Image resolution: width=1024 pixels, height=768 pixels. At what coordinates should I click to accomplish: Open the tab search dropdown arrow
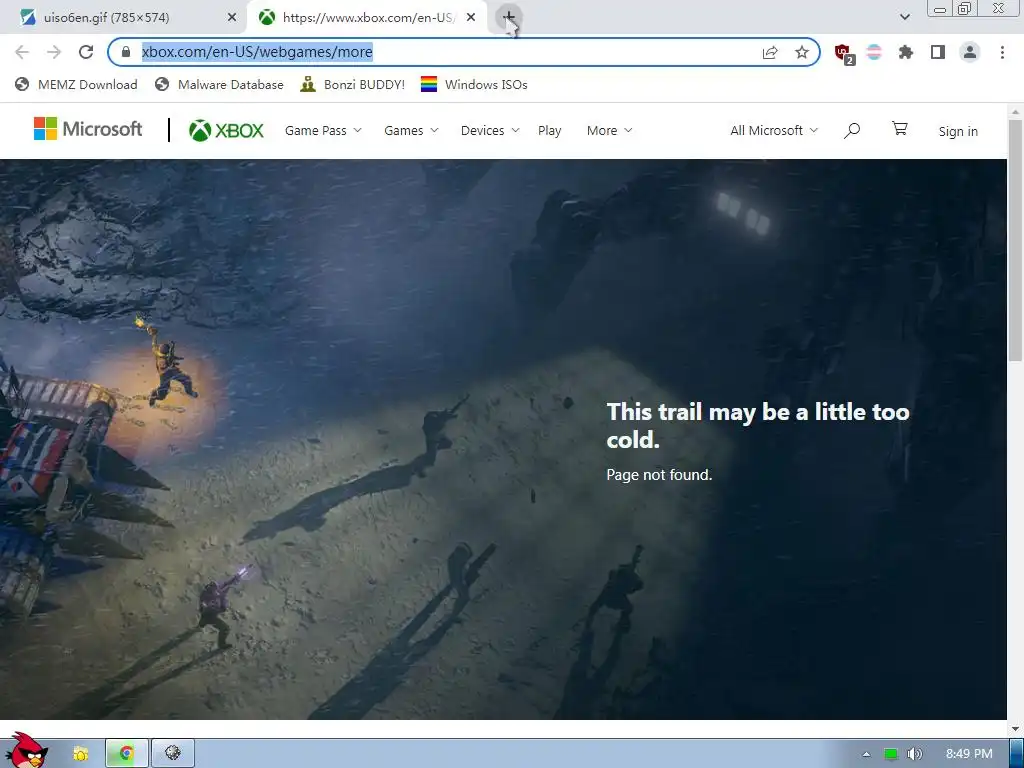click(904, 17)
